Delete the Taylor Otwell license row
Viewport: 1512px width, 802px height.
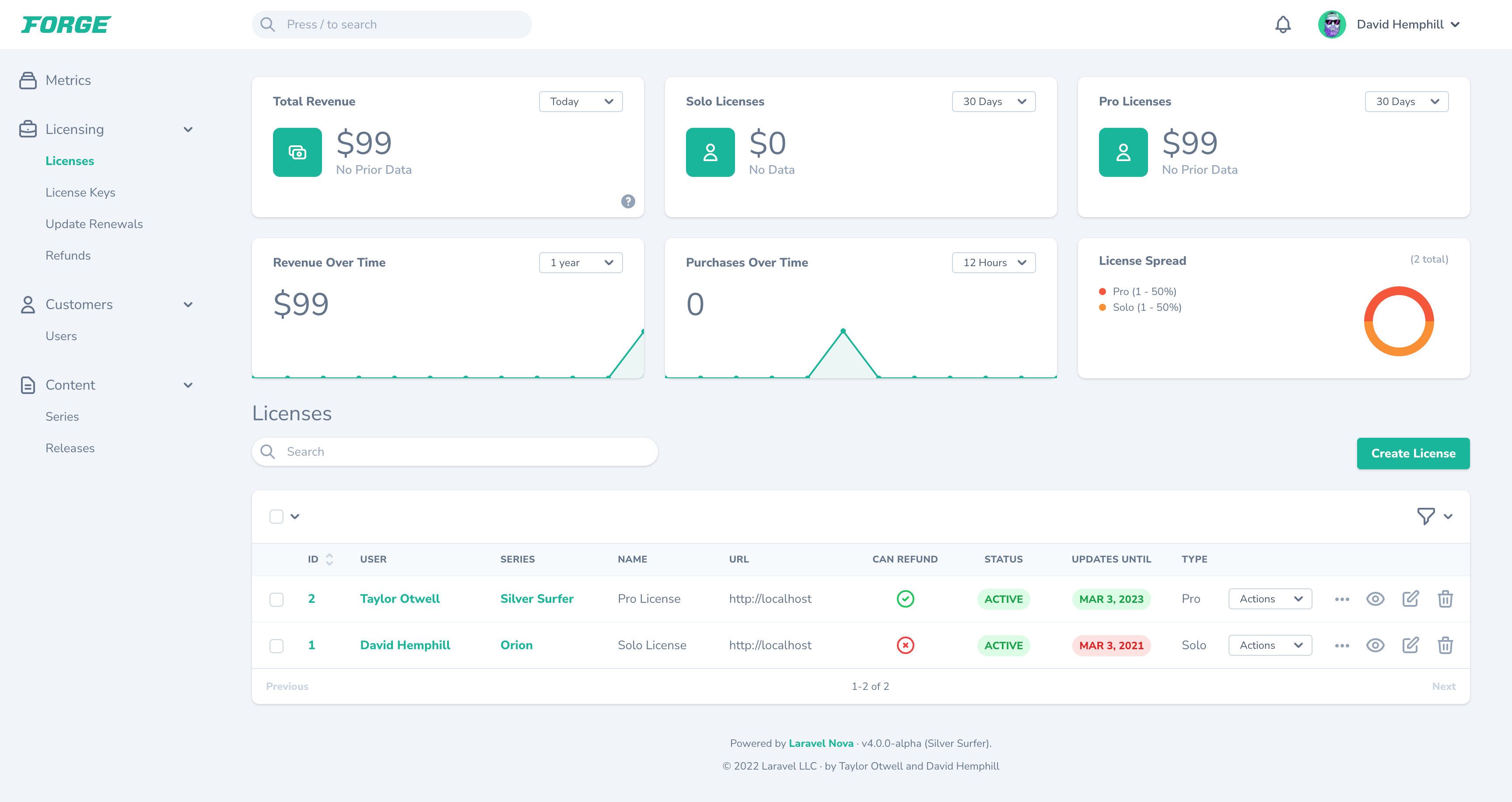tap(1445, 599)
